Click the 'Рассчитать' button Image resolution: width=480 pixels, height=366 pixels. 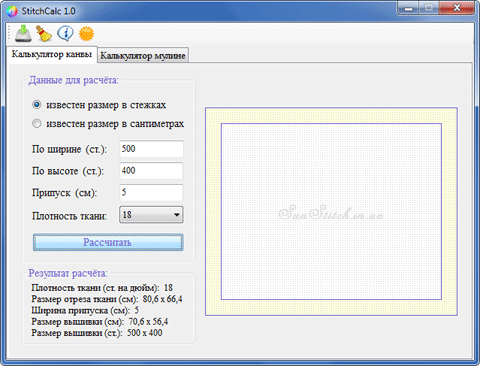(108, 242)
